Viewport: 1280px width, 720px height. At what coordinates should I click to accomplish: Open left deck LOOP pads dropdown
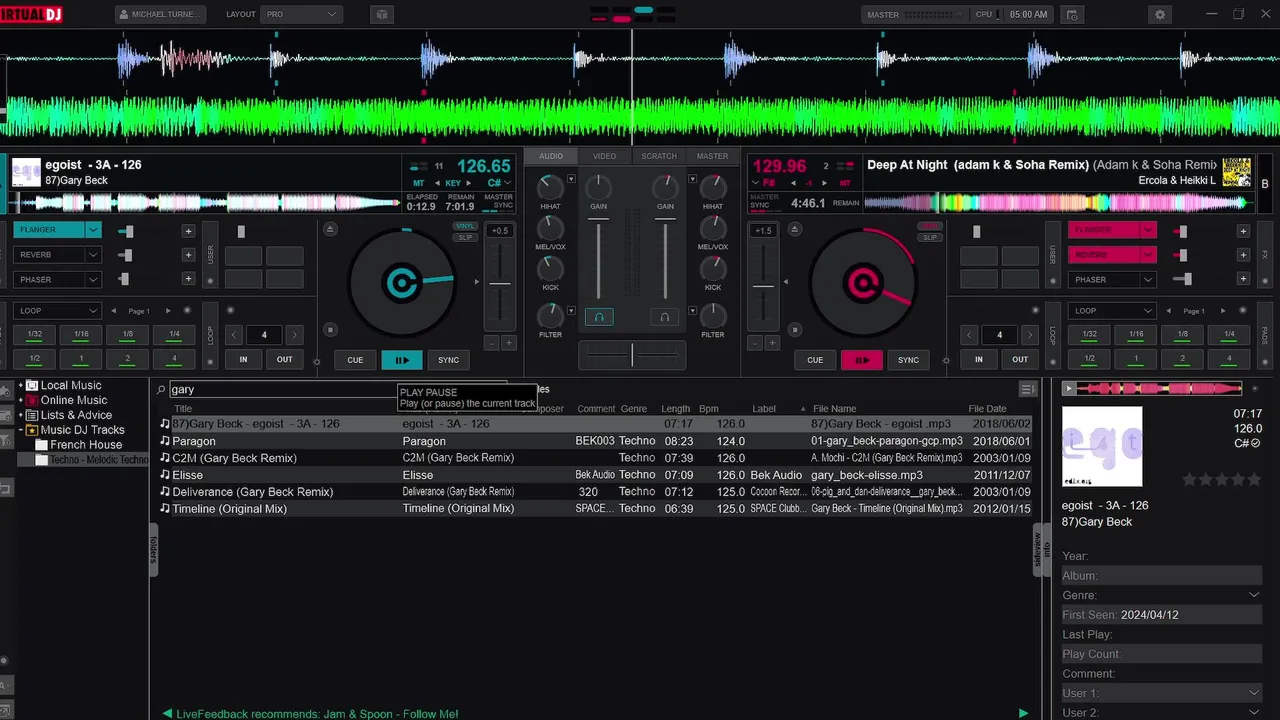coord(57,311)
